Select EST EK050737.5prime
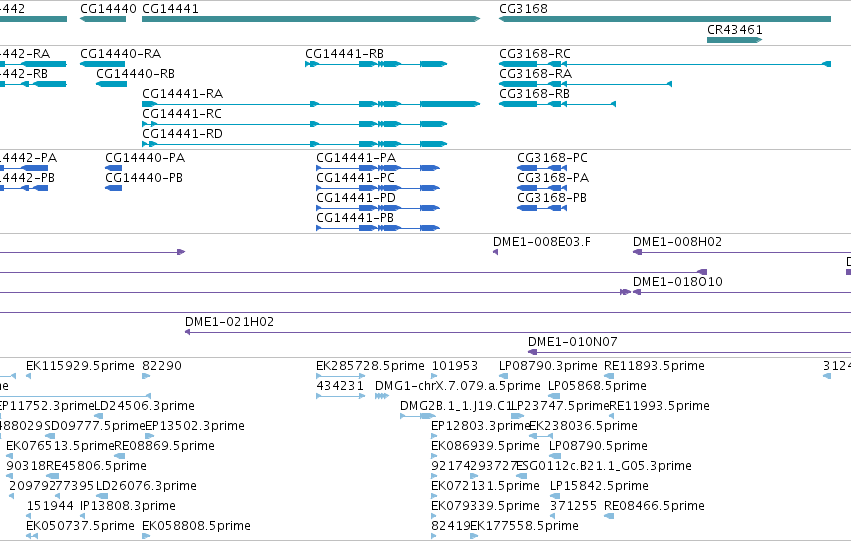This screenshot has height=541, width=851. coord(31,536)
